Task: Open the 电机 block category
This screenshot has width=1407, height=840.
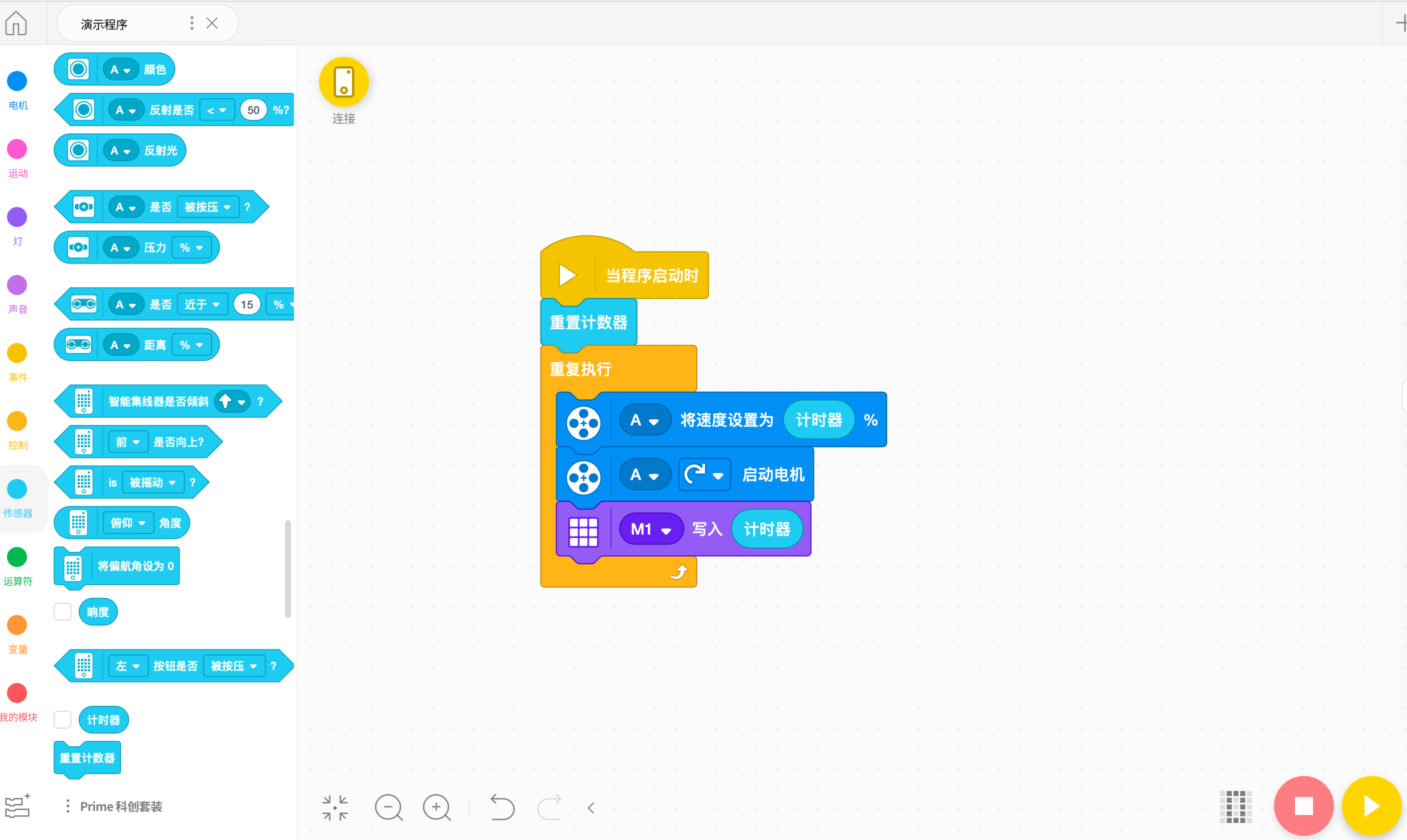Action: point(17,90)
